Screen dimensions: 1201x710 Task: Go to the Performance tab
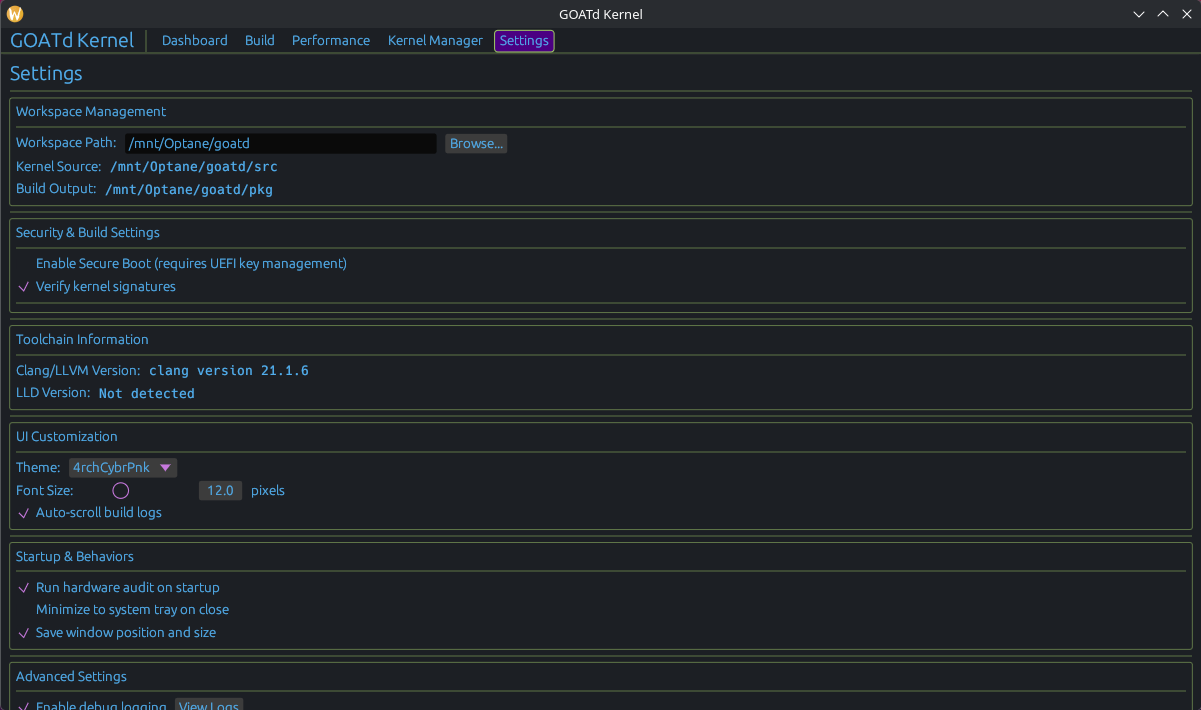[x=331, y=41]
